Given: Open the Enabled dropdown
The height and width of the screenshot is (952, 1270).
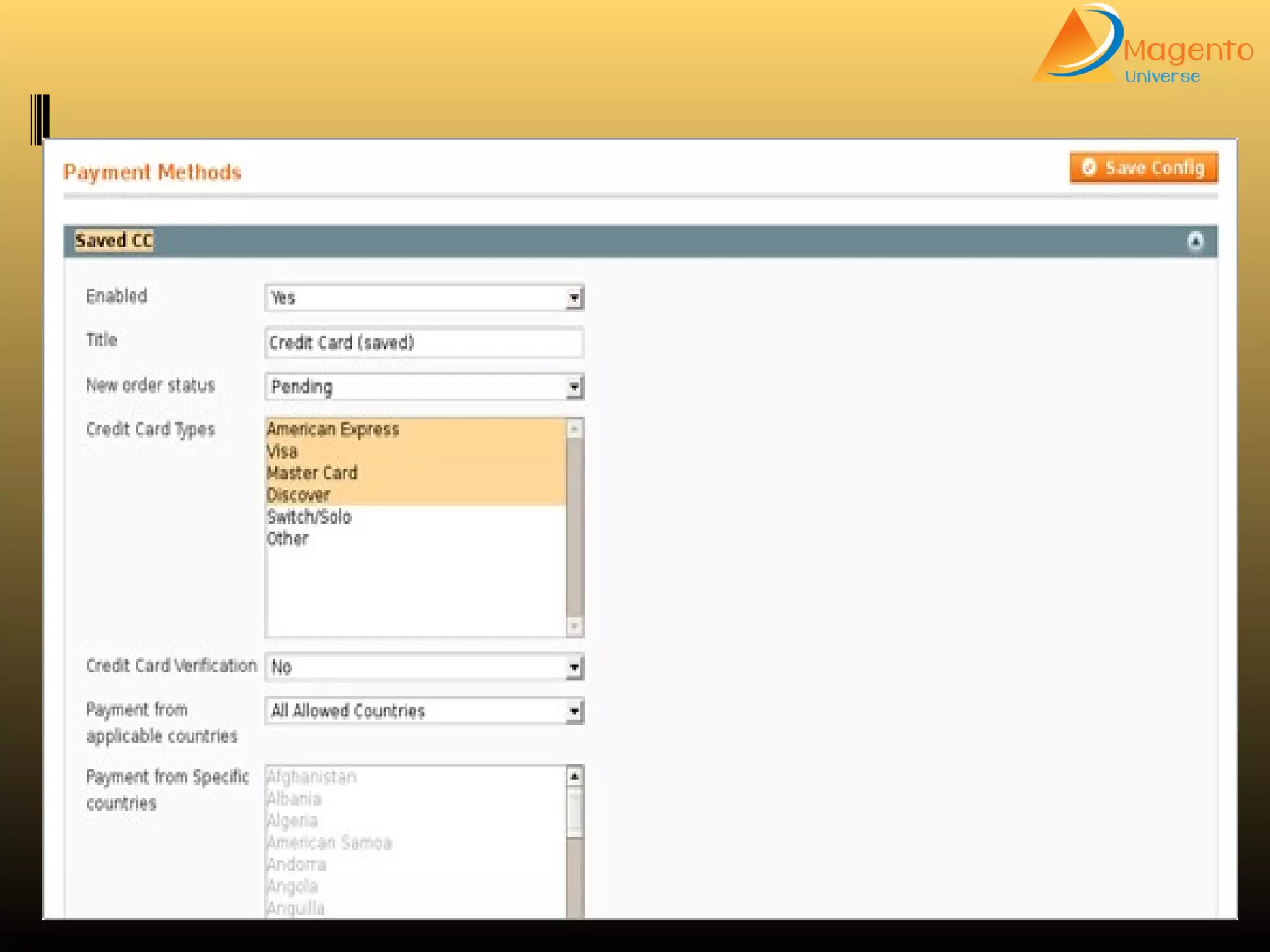Looking at the screenshot, I should [x=424, y=298].
